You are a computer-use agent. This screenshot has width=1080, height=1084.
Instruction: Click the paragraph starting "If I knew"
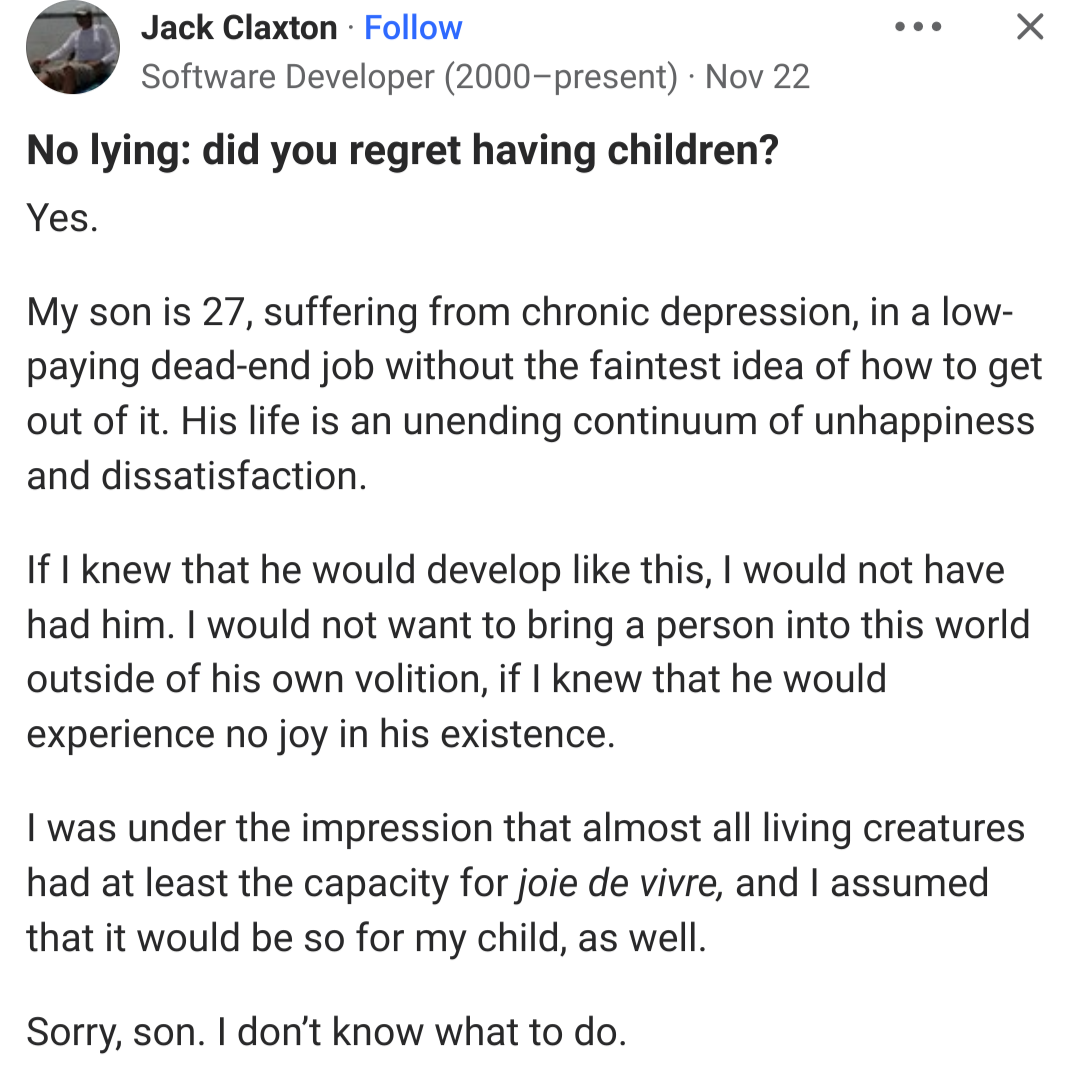click(x=527, y=651)
